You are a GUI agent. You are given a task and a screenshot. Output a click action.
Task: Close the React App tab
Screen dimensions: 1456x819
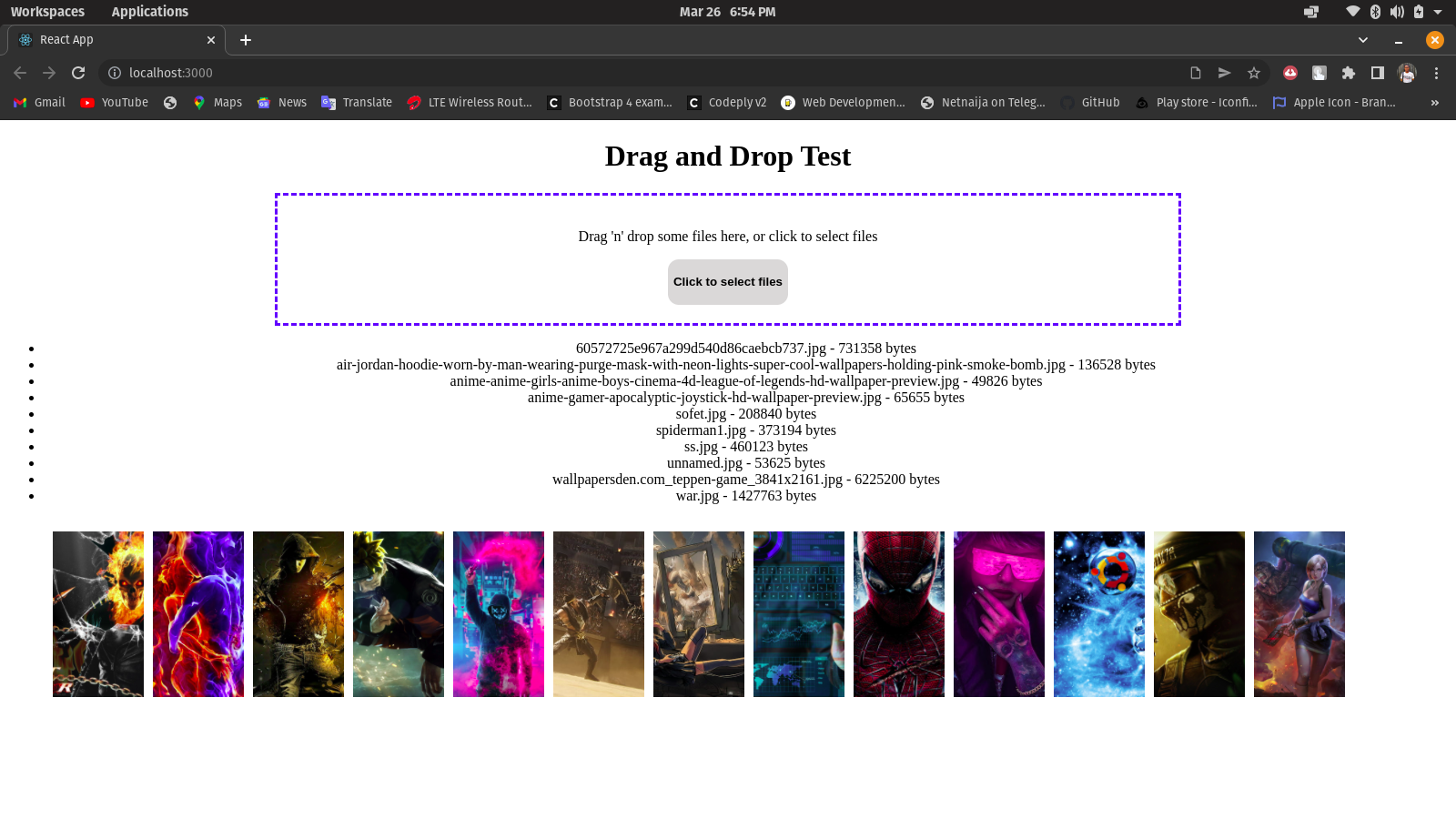click(211, 40)
